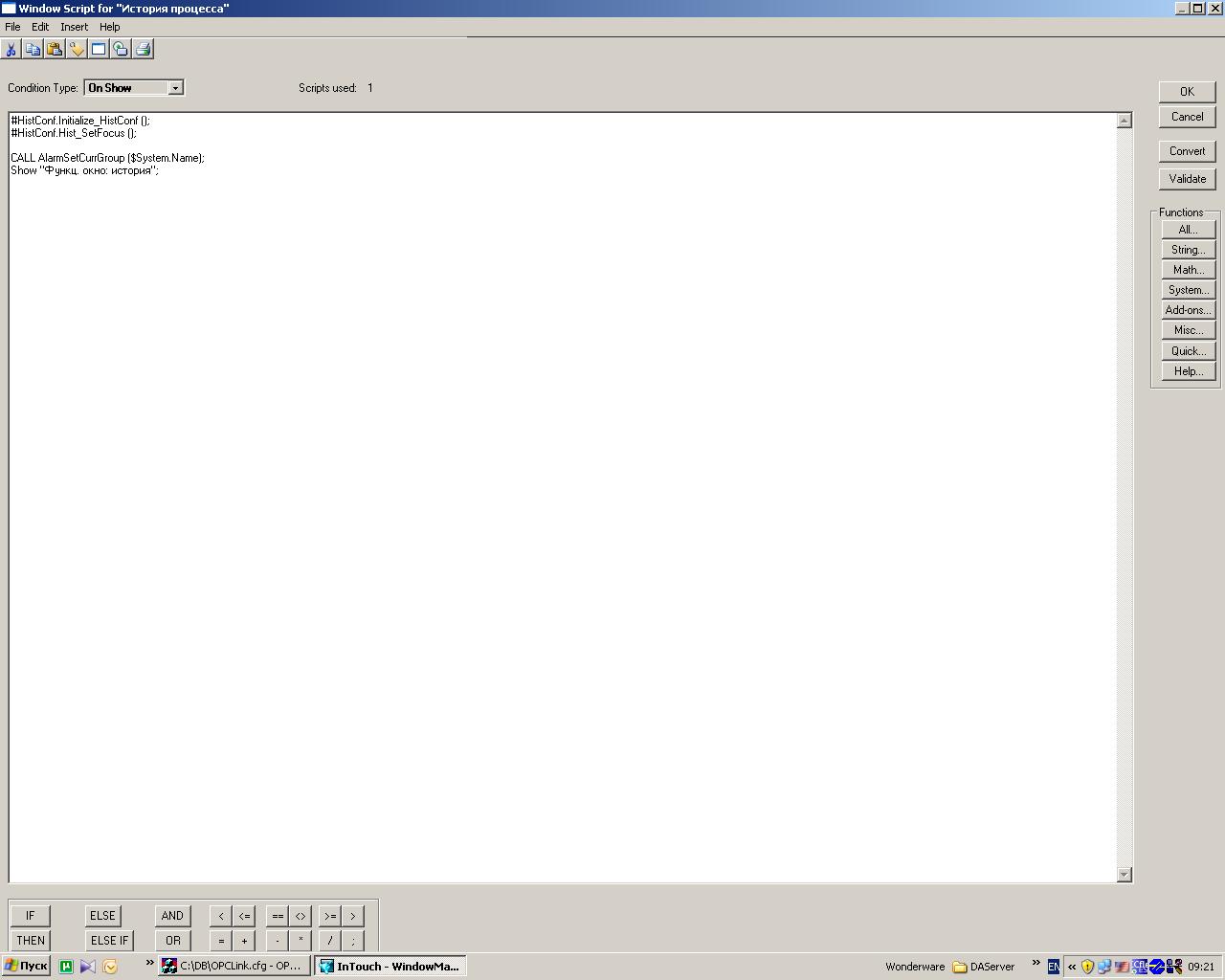Click the insert window icon in toolbar
The image size is (1225, 980).
[99, 50]
